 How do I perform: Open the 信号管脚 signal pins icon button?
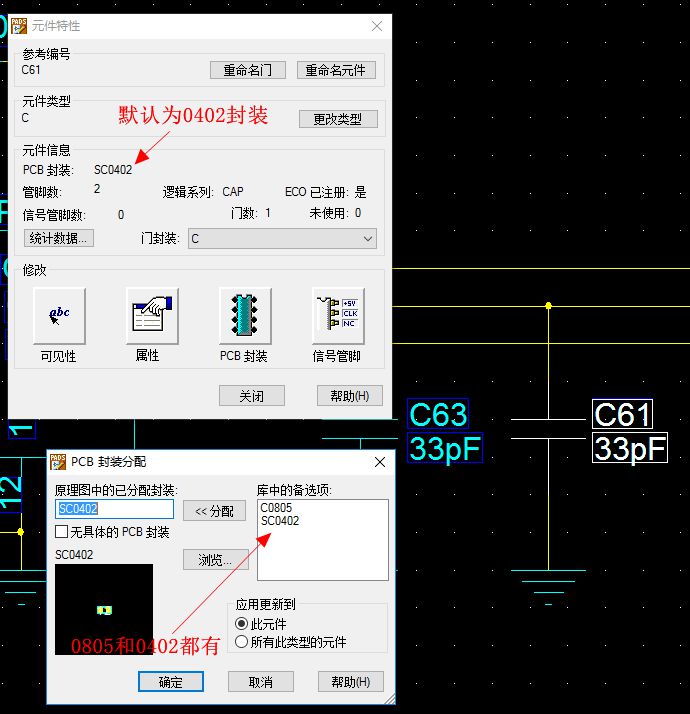click(x=338, y=316)
